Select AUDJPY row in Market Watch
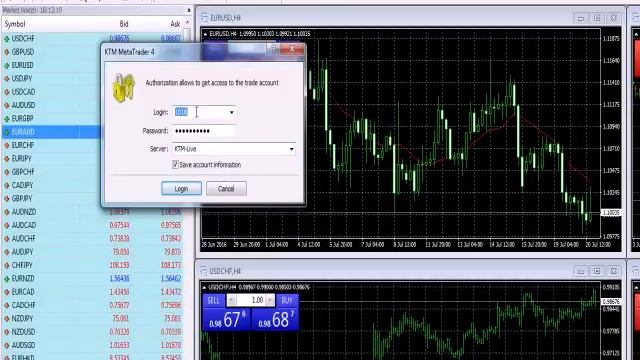The width and height of the screenshot is (640, 360). click(92, 252)
